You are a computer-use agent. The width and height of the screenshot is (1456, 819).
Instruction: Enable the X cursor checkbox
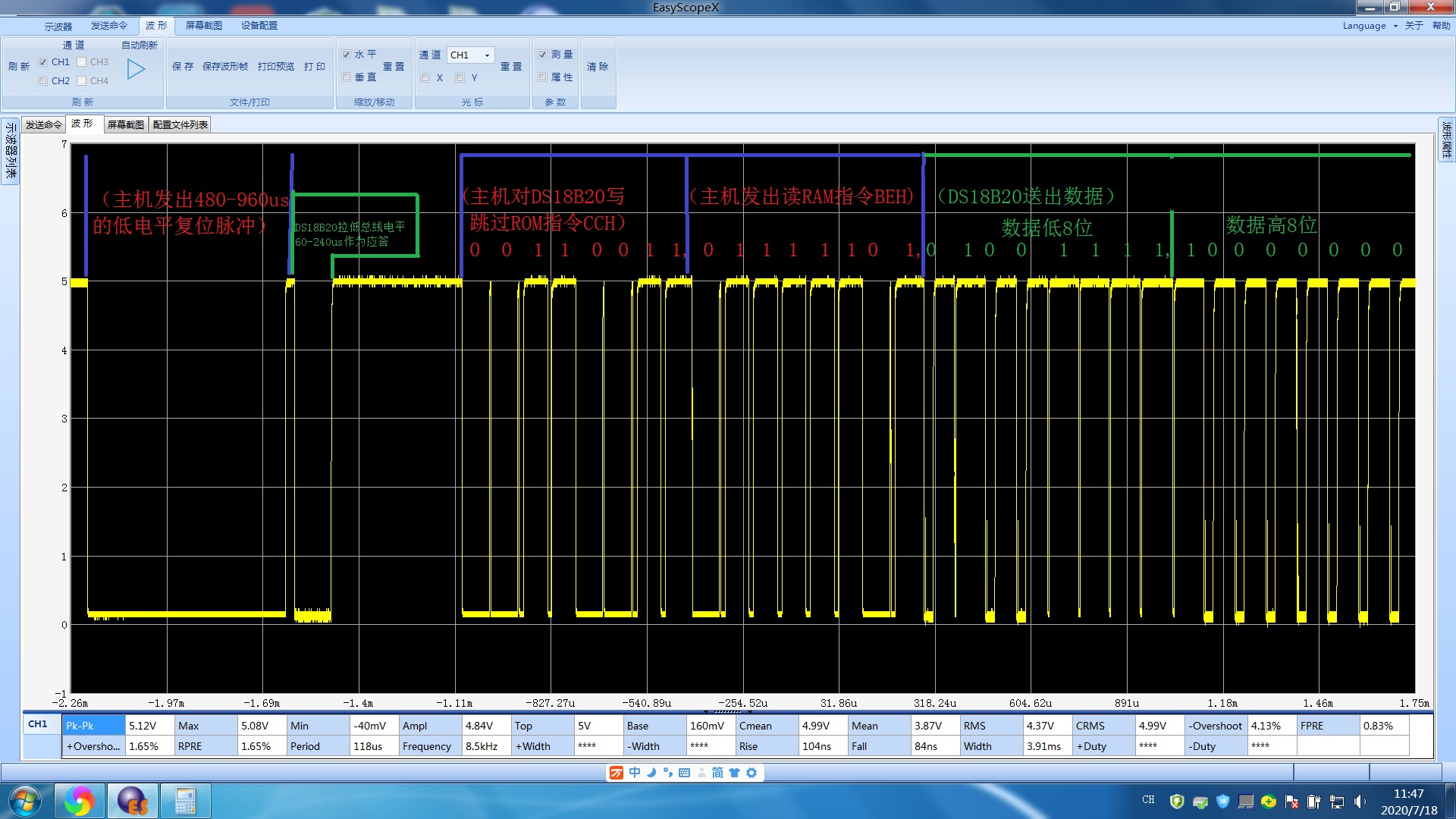click(x=425, y=77)
